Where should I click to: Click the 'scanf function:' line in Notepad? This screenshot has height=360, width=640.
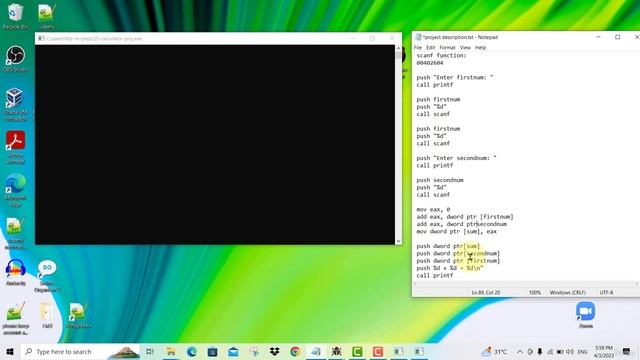point(441,55)
